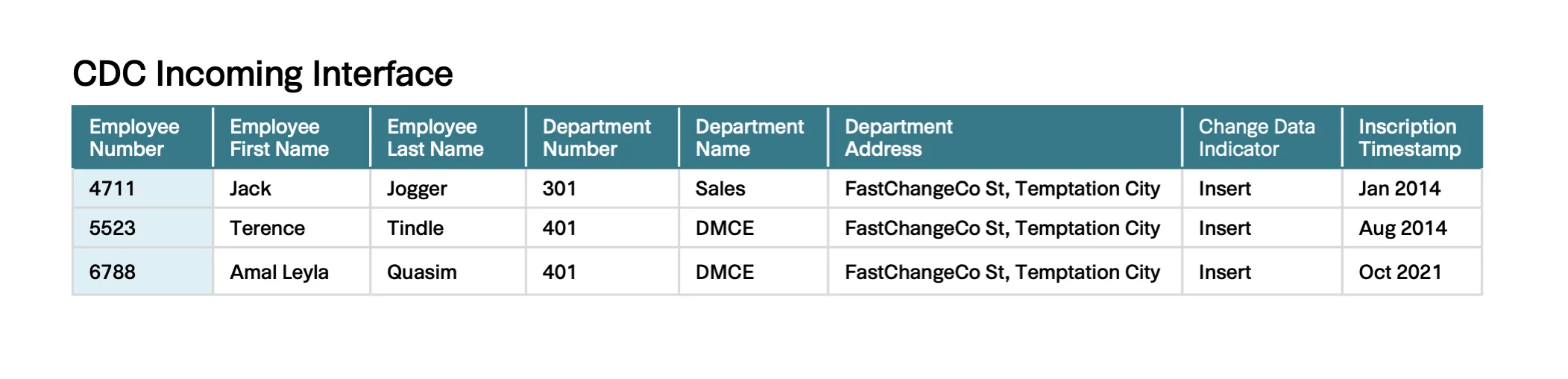
Task: Select the Department Address column header
Action: [898, 138]
